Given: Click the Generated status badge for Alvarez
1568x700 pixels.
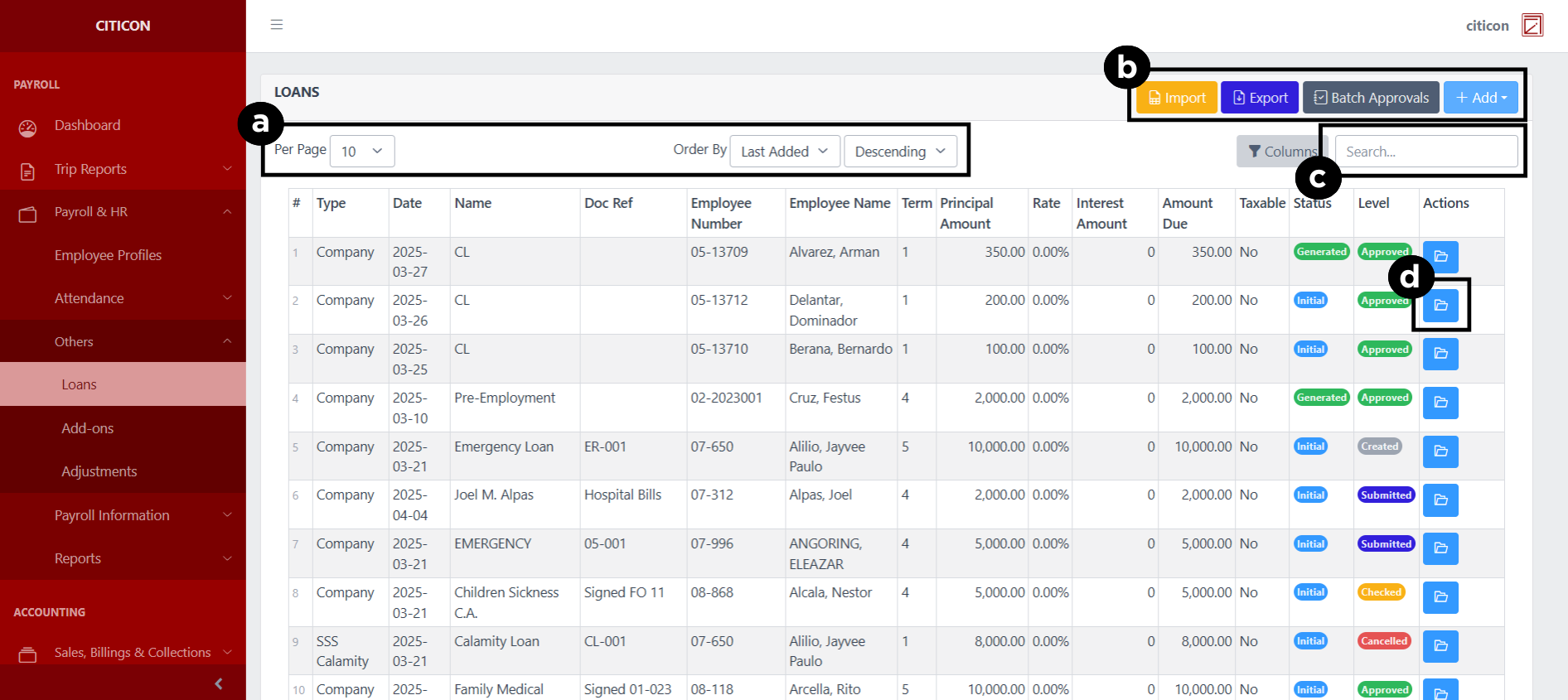Looking at the screenshot, I should click(1321, 252).
